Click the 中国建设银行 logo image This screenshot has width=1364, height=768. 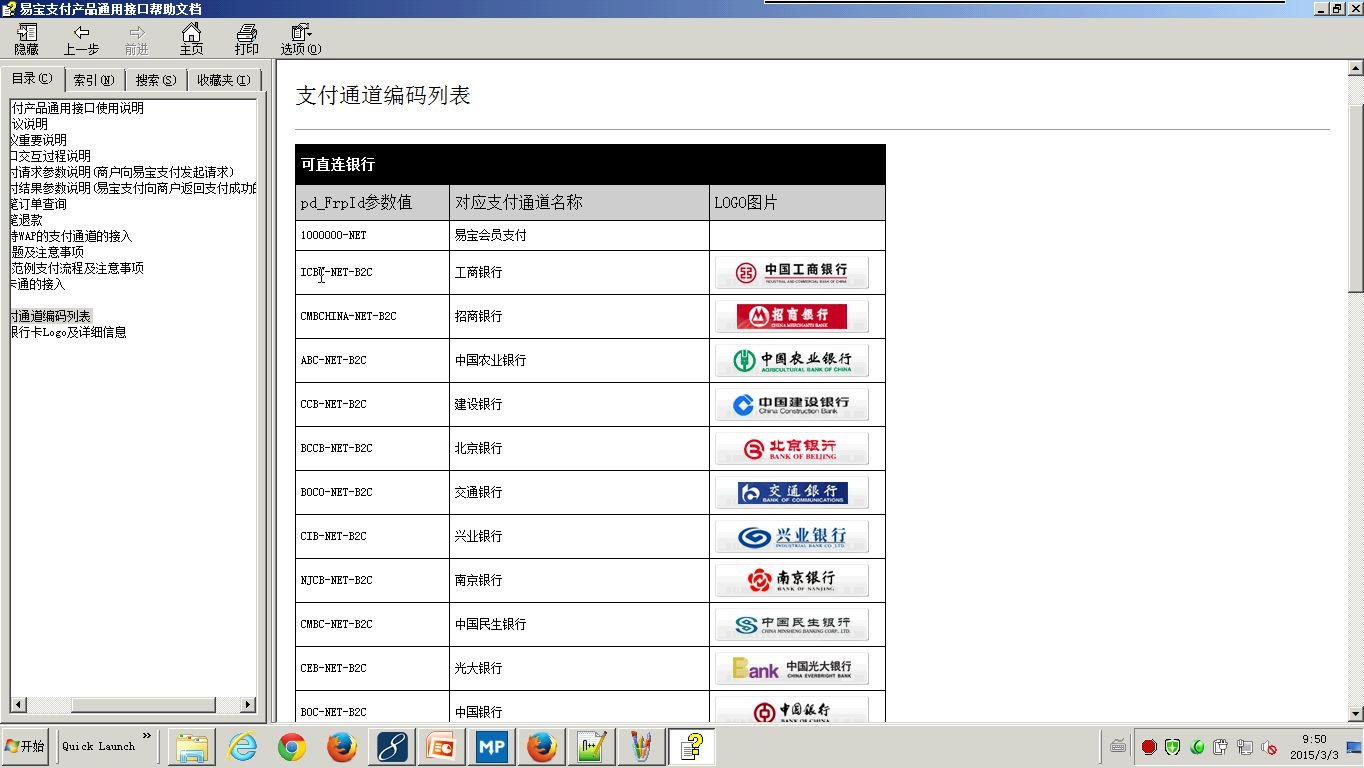tap(792, 404)
